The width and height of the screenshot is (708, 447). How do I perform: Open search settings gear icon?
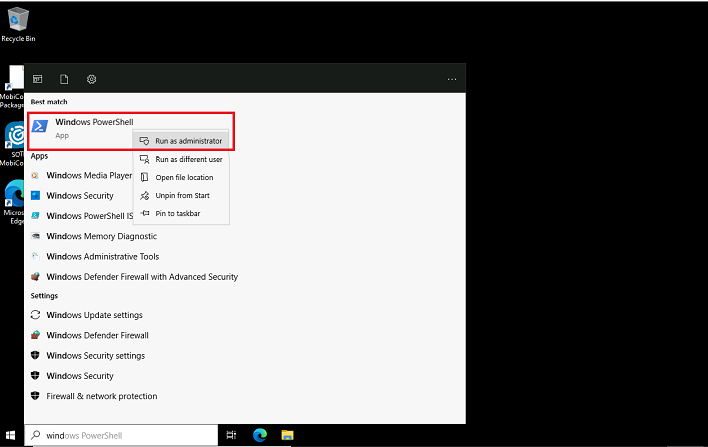(91, 79)
